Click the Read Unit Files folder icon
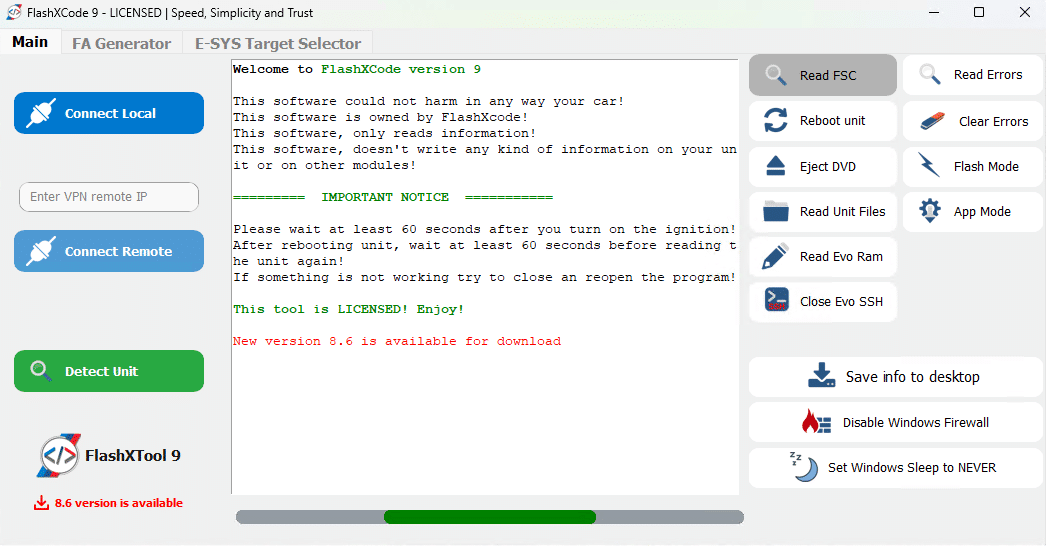The image size is (1046, 546). click(776, 211)
